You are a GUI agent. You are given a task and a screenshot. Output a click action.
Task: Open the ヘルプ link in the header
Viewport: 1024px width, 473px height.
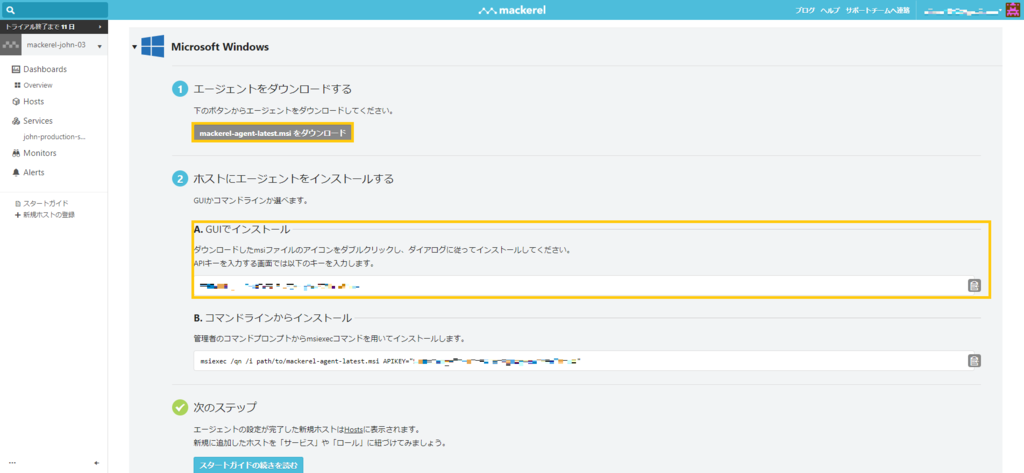click(830, 10)
